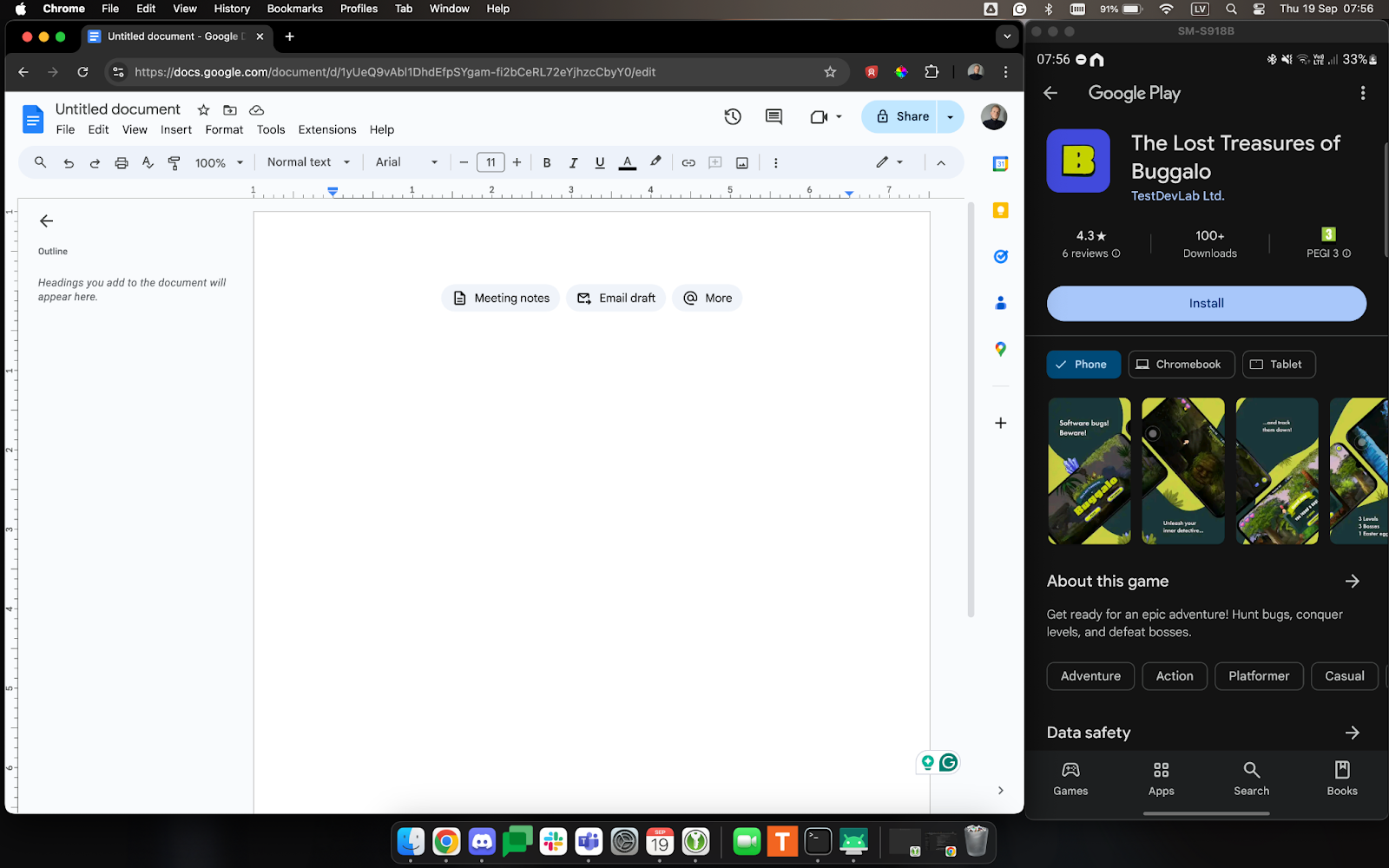Select Tablet device filter chip
This screenshot has width=1389, height=868.
coord(1279,365)
